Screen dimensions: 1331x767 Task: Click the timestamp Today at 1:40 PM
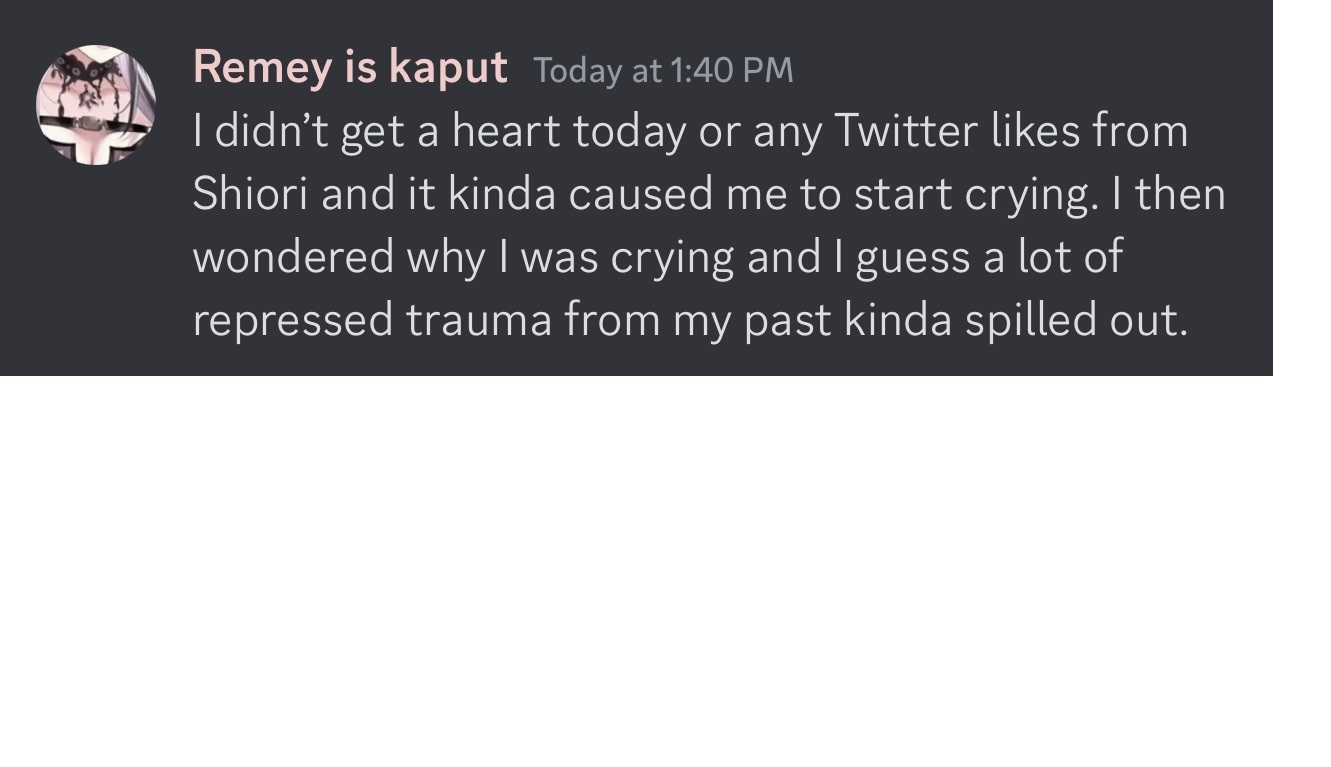pyautogui.click(x=663, y=70)
